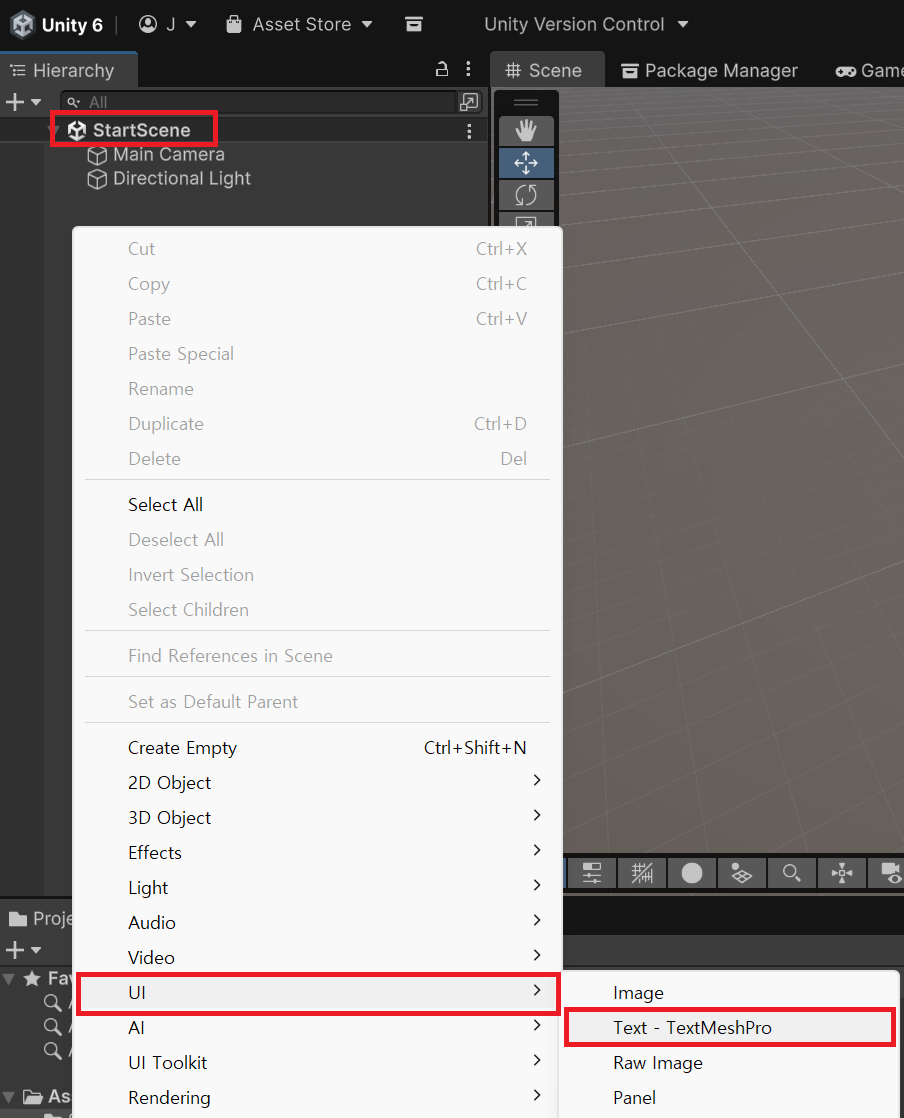Collapse the Assets folder foldout arrow
Image resolution: width=904 pixels, height=1118 pixels.
click(9, 1097)
